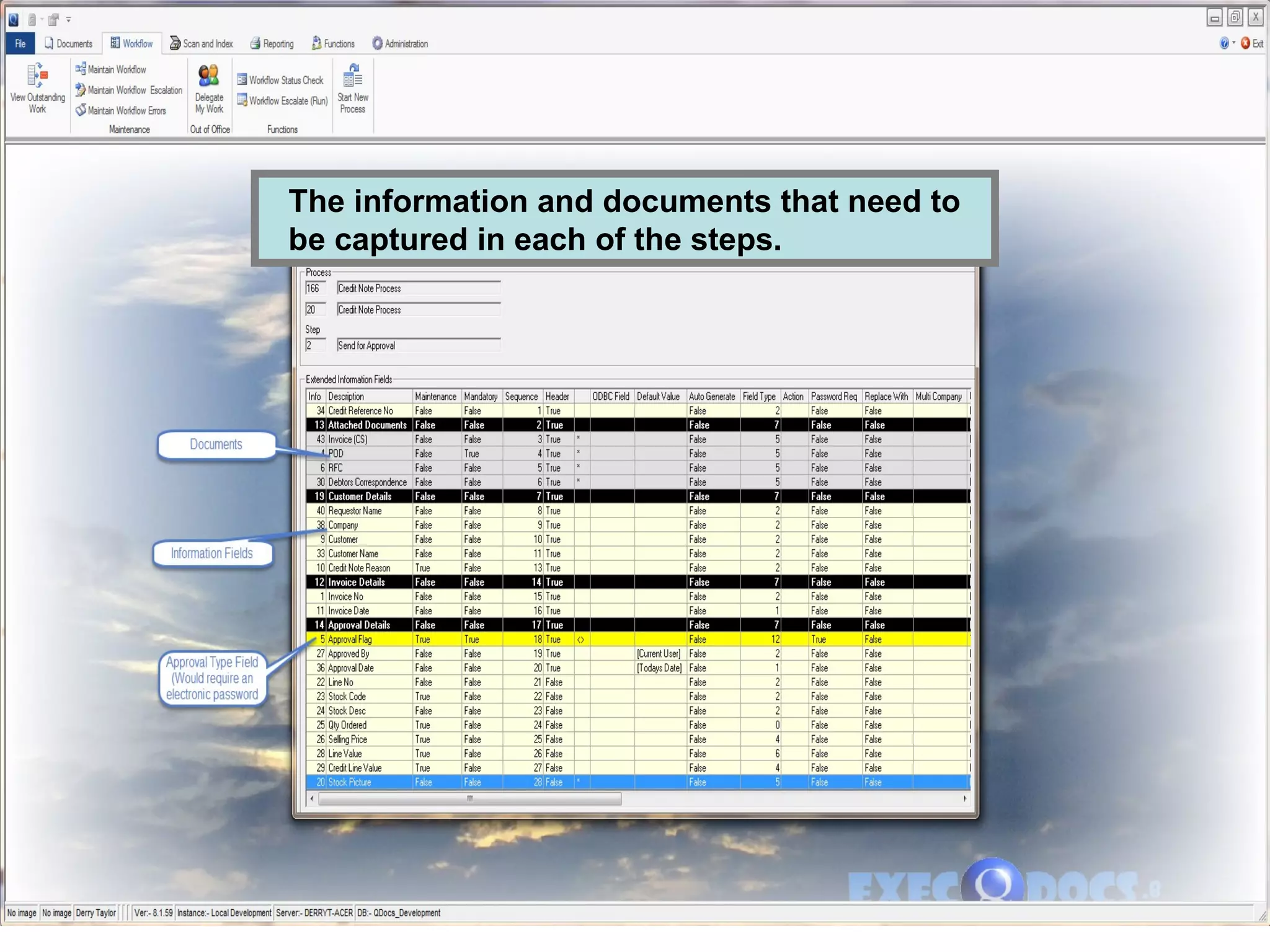Select the Invoice (CS) row
The image size is (1270, 952).
(637, 439)
